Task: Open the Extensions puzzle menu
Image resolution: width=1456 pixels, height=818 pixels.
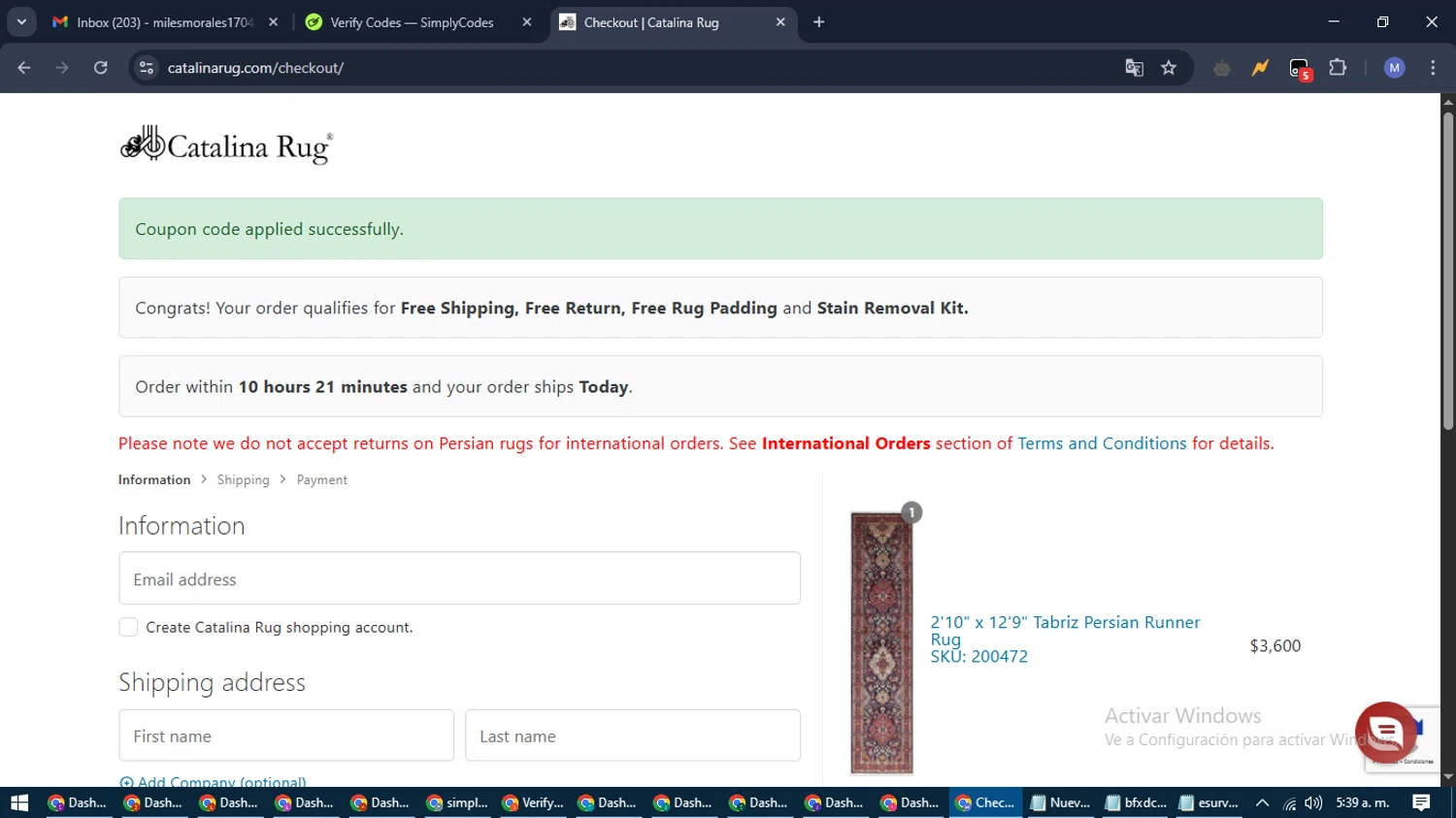Action: pyautogui.click(x=1338, y=68)
